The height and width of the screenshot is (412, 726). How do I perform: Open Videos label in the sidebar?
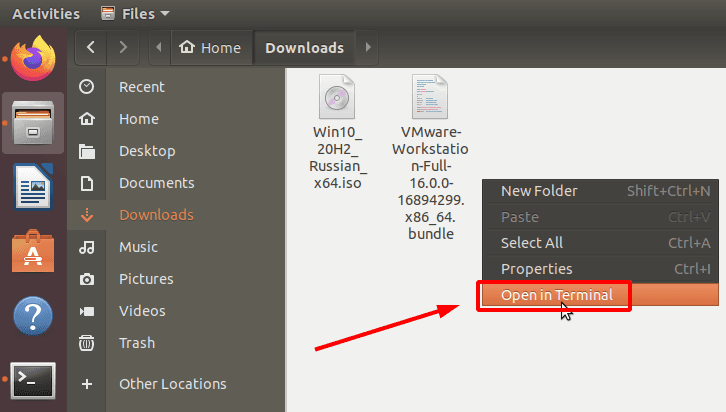click(x=142, y=311)
